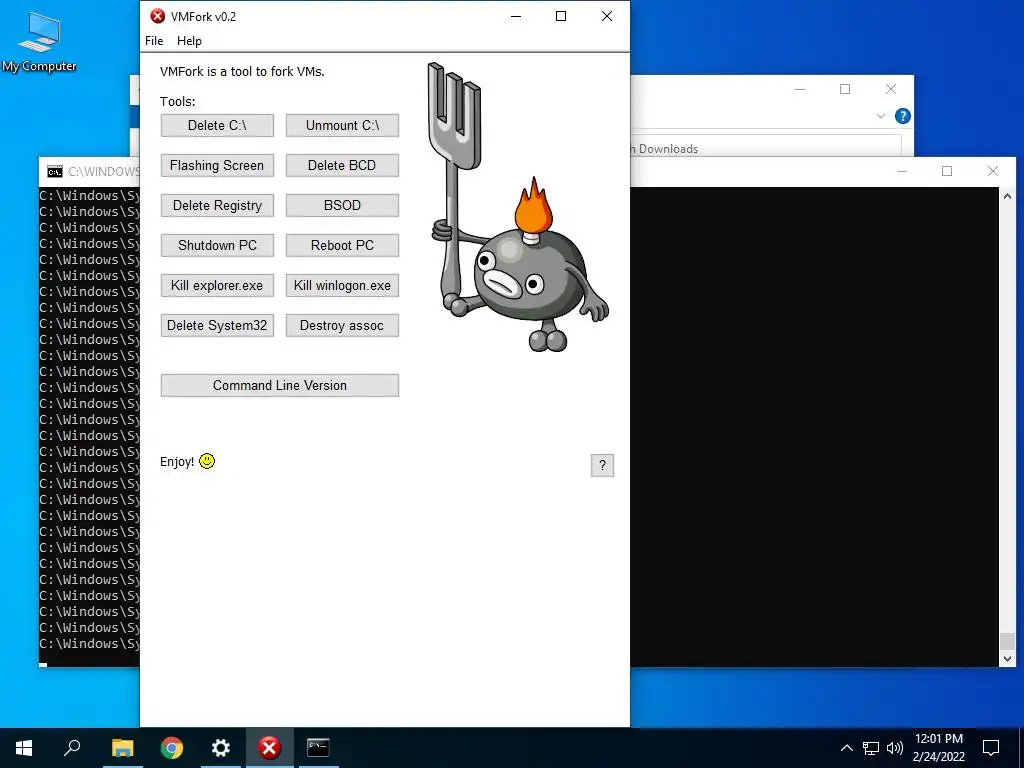1024x768 pixels.
Task: Close the Command Prompt window
Action: (x=993, y=171)
